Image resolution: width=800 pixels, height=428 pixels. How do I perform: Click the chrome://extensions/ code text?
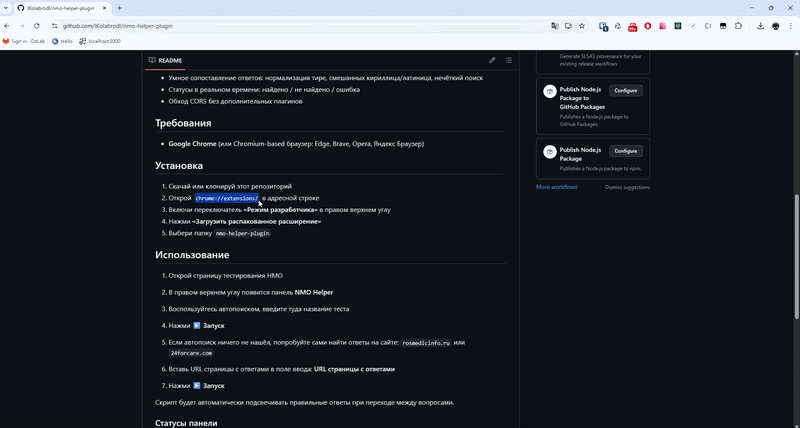coord(227,198)
